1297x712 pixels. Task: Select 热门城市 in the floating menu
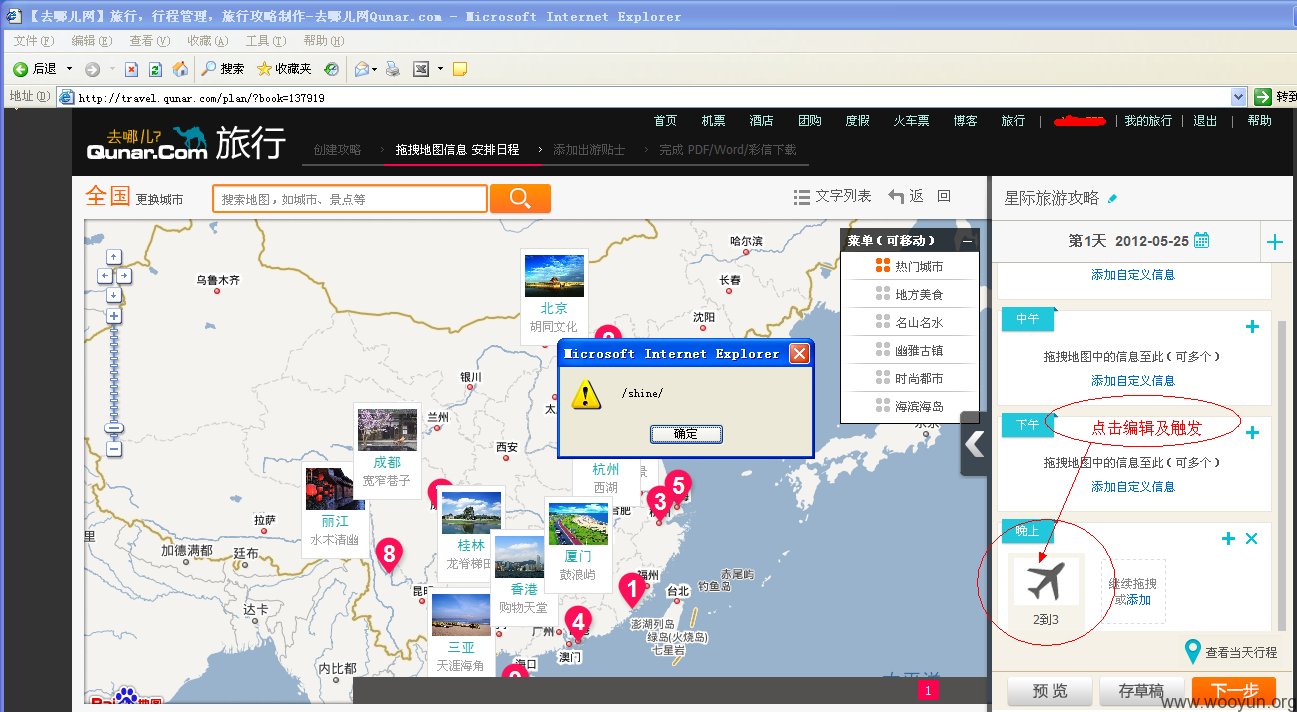(x=909, y=266)
